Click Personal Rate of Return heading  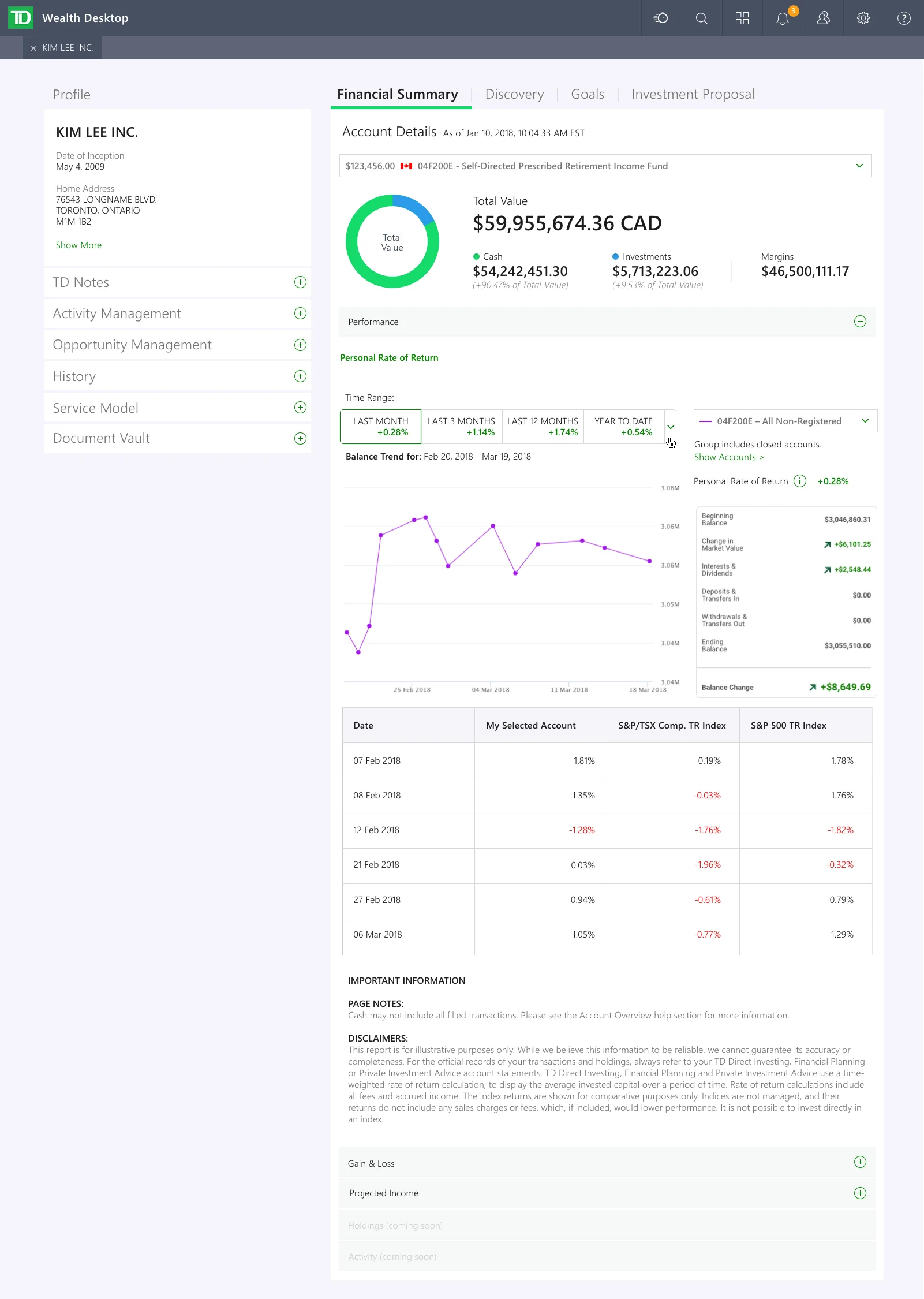click(x=389, y=358)
